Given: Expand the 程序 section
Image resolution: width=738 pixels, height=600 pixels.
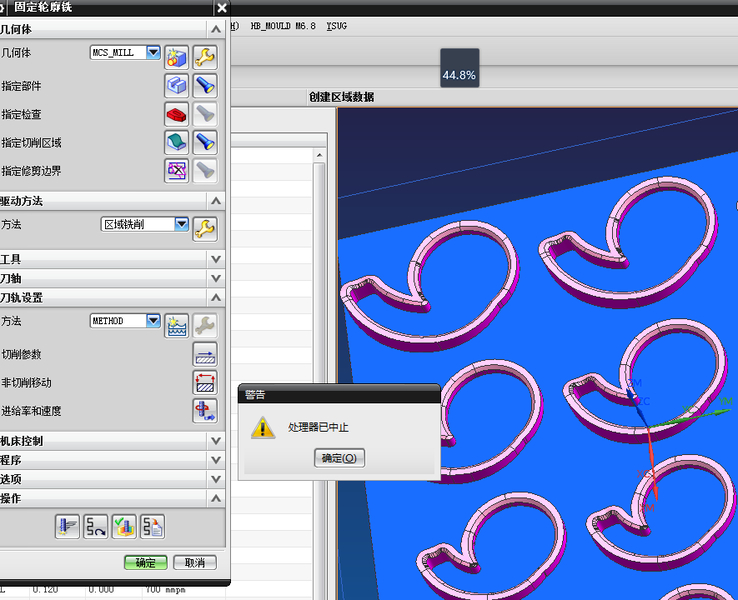Looking at the screenshot, I should pos(216,460).
